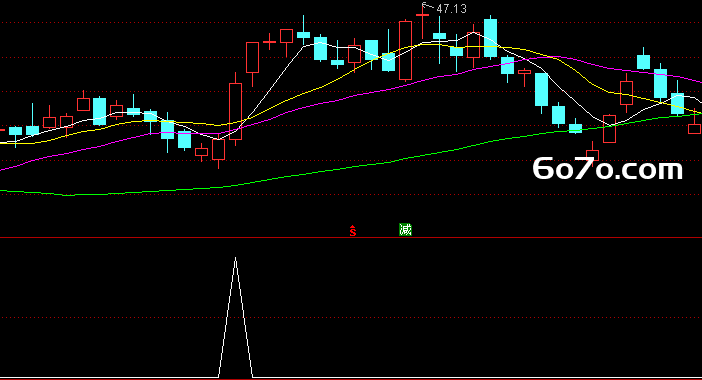Click the red S sell signal marker

pos(353,231)
